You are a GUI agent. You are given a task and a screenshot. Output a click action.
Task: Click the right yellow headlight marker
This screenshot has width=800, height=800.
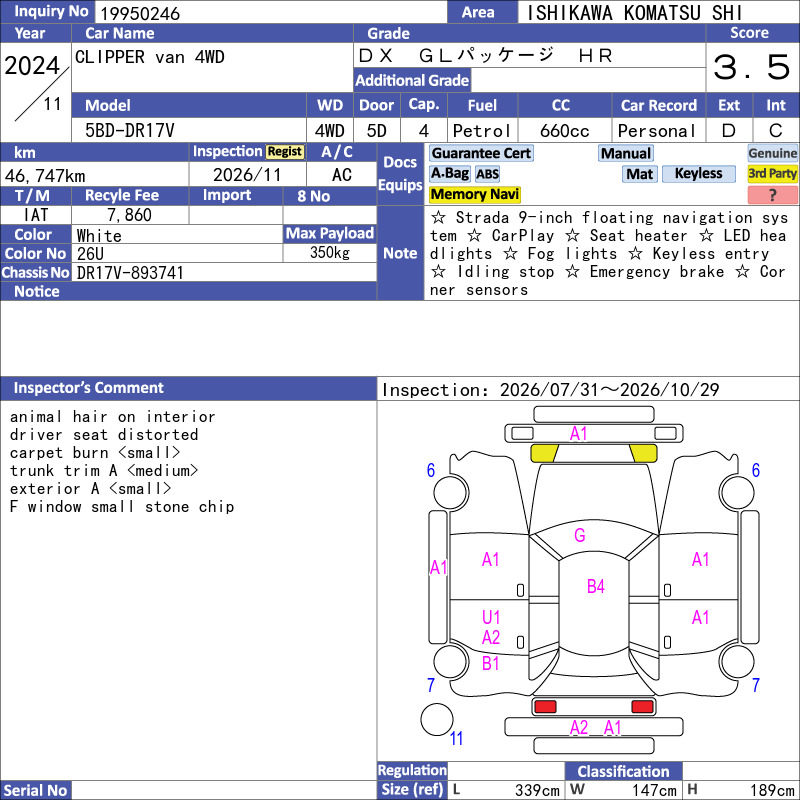coord(643,453)
